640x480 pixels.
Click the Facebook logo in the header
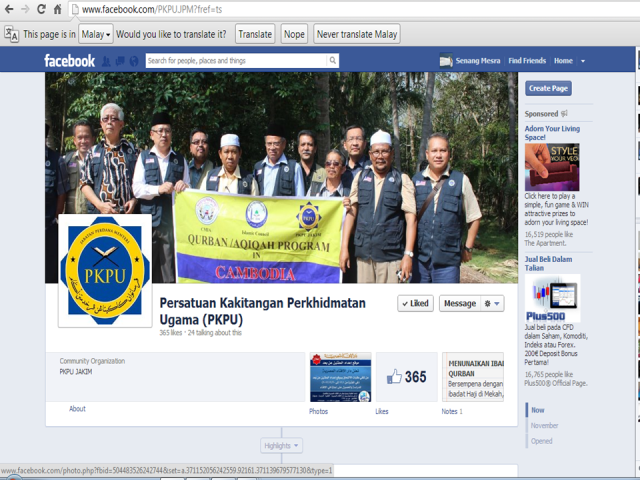point(69,61)
